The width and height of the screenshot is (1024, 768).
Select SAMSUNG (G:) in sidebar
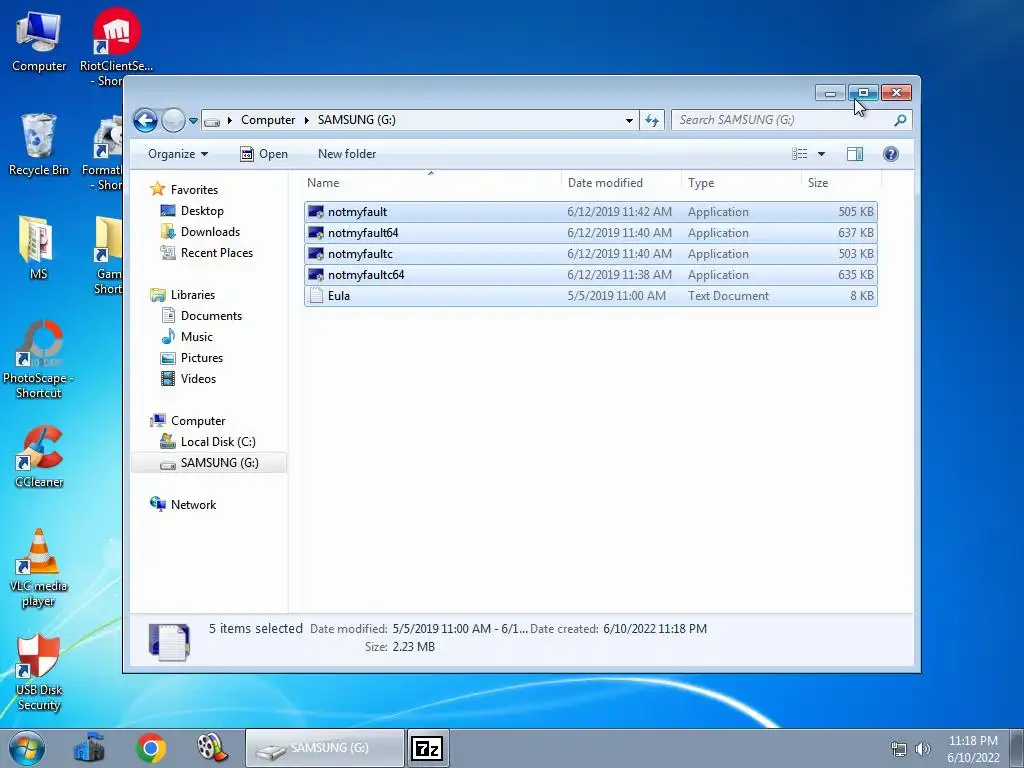pos(209,462)
